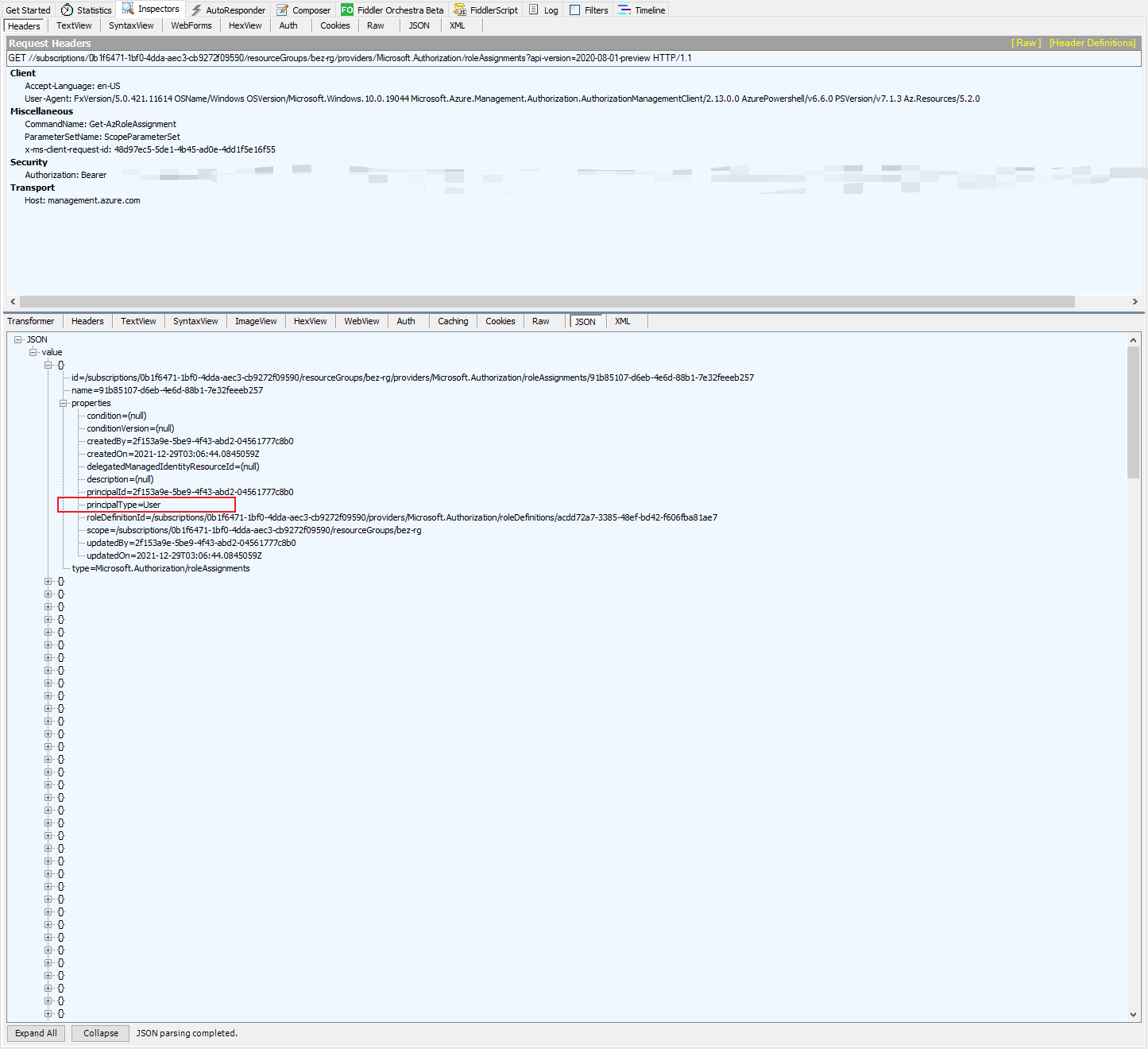Open the Log notepad icon
This screenshot has height=1049, width=1148.
(532, 10)
